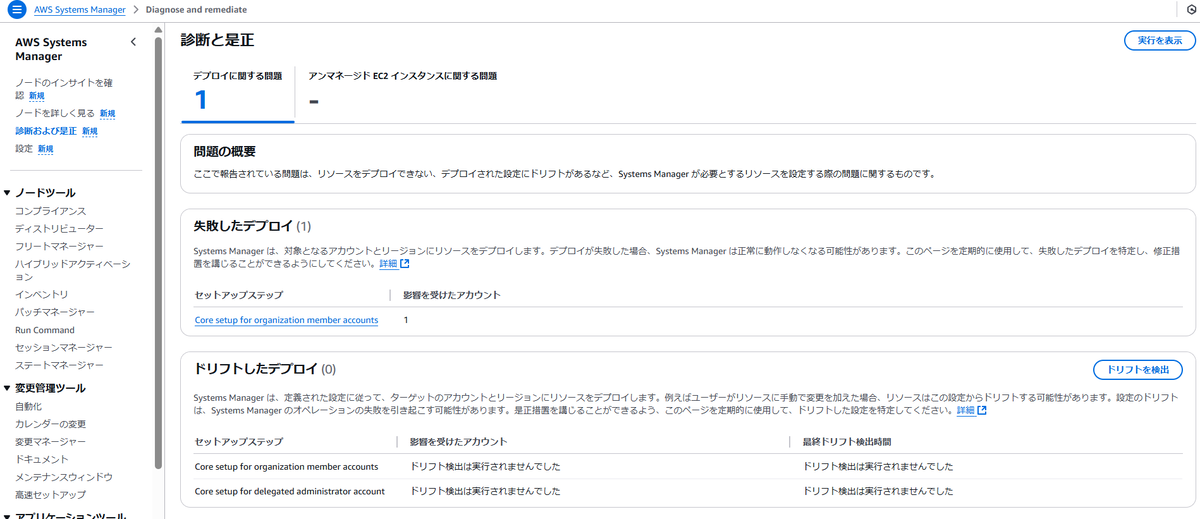Click the セットアップステップ header in 失敗したデプロイ table

coord(238,295)
